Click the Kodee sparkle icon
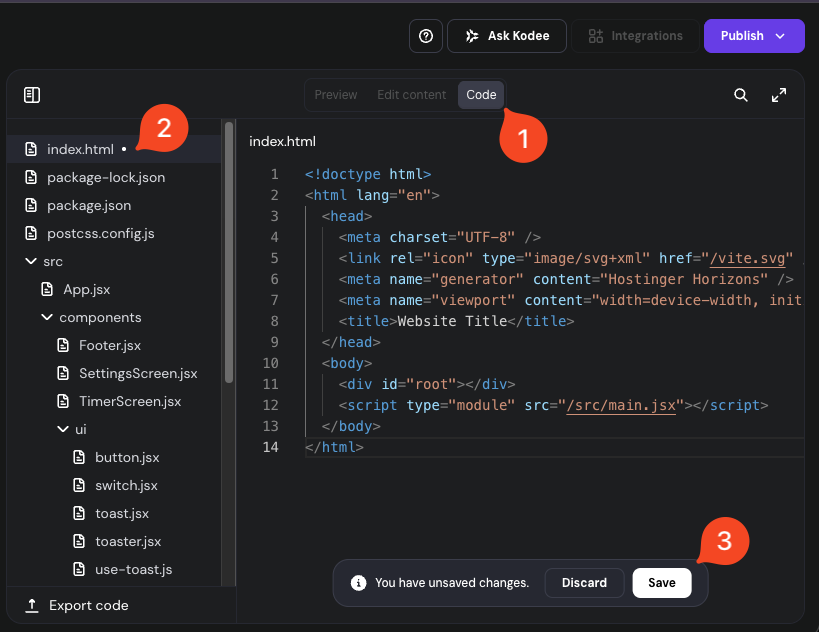 [472, 36]
